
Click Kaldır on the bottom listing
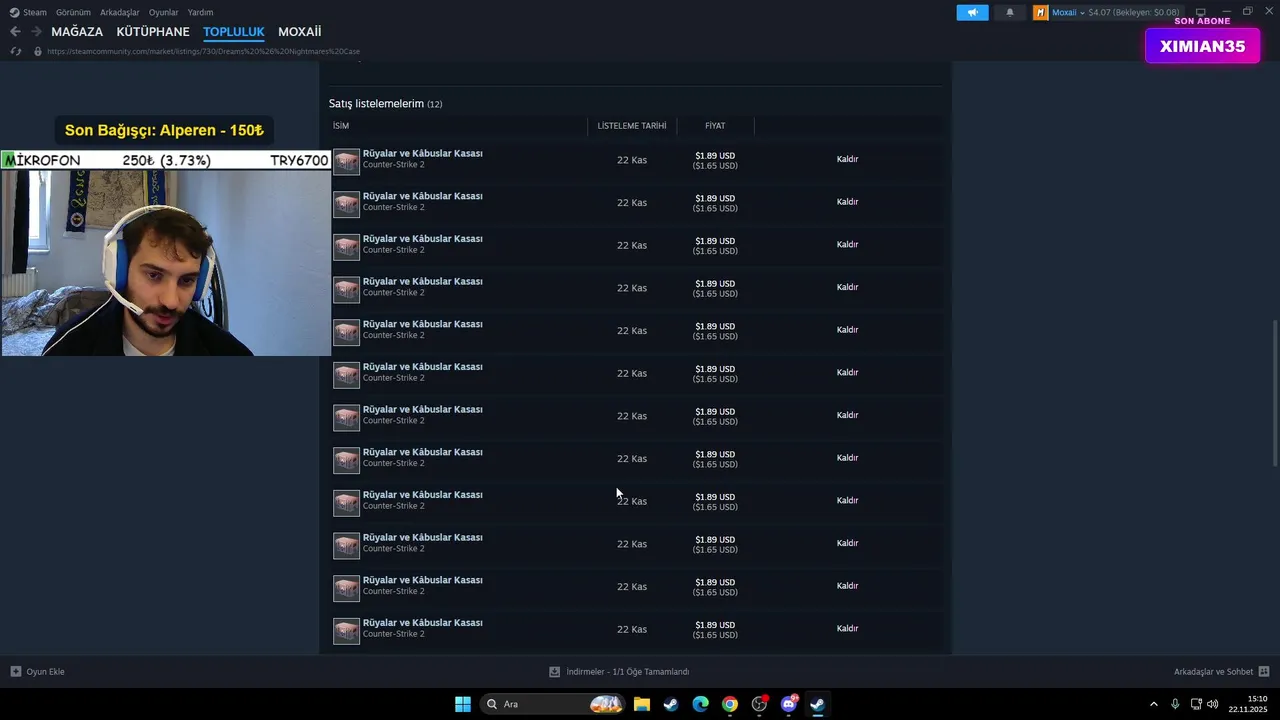(847, 629)
